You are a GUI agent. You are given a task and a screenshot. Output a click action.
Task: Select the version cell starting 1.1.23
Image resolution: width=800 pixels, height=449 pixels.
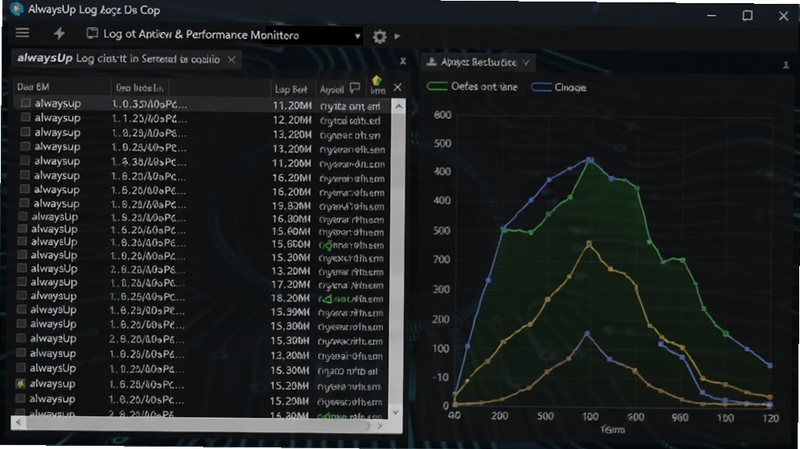click(x=149, y=119)
